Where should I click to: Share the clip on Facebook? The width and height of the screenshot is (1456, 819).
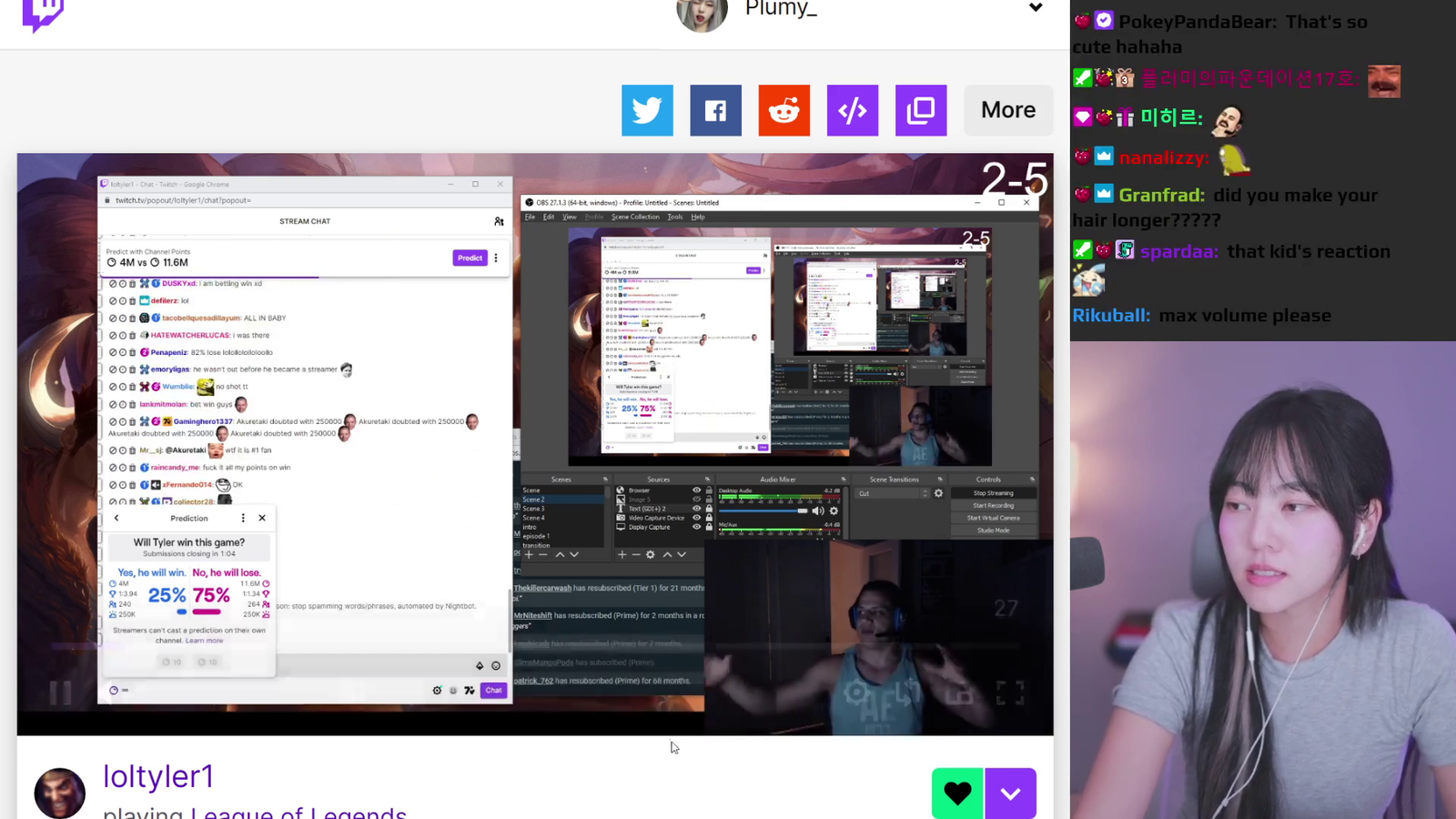coord(715,110)
